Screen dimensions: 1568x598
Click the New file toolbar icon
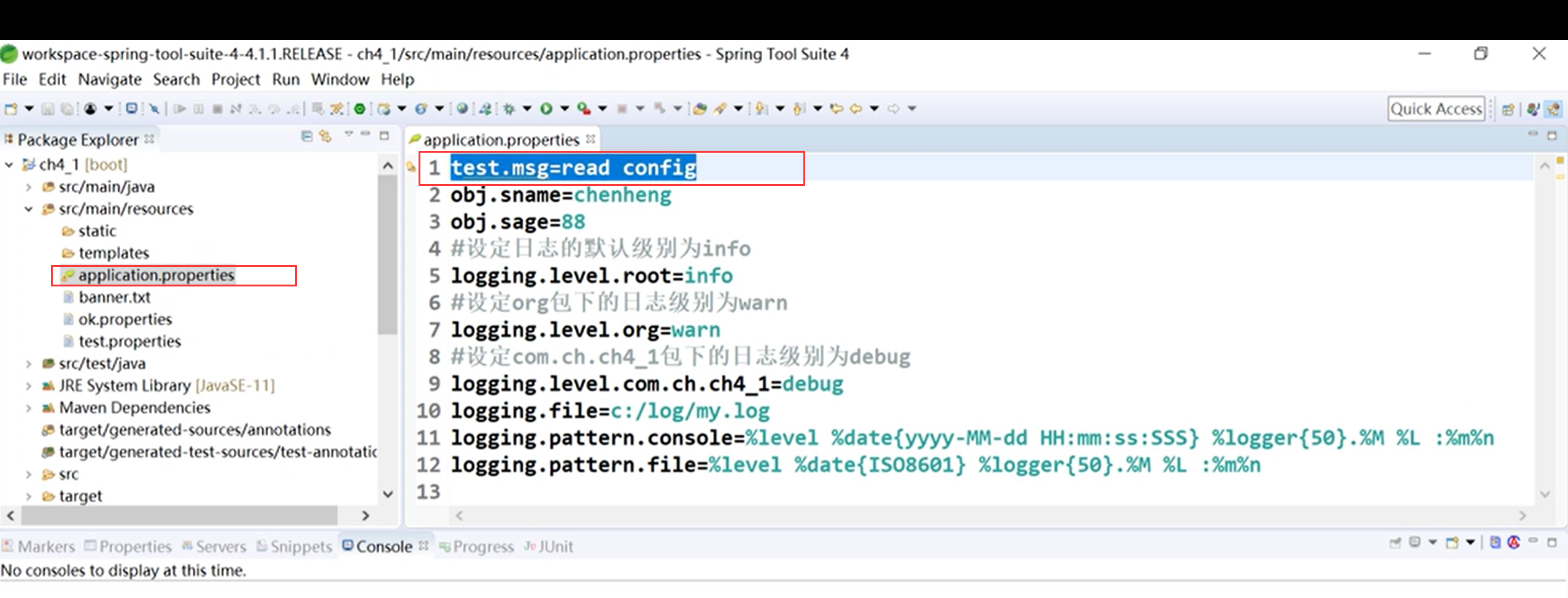(x=11, y=109)
